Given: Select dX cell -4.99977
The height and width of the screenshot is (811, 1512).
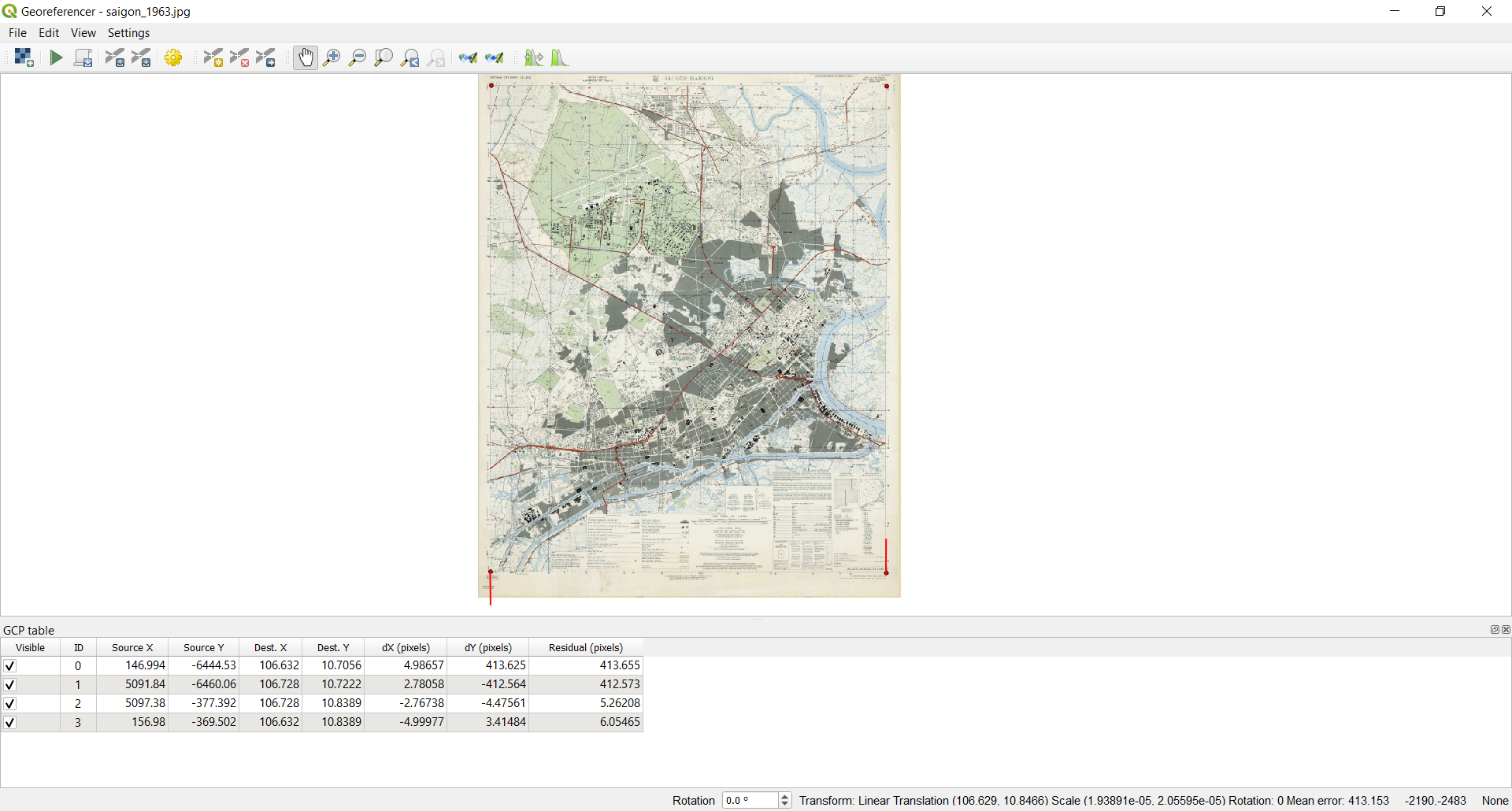Looking at the screenshot, I should pyautogui.click(x=406, y=722).
